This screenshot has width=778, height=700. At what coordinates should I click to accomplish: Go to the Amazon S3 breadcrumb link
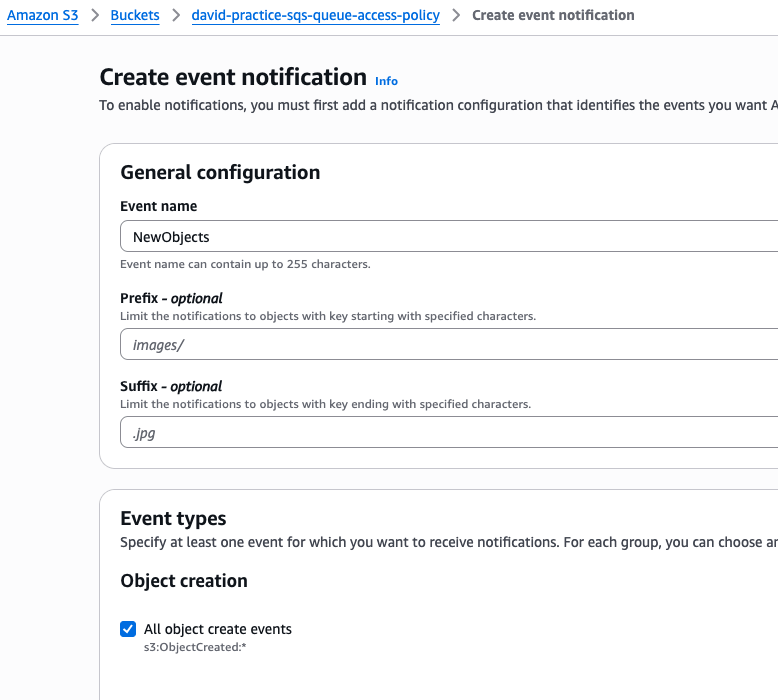(42, 16)
